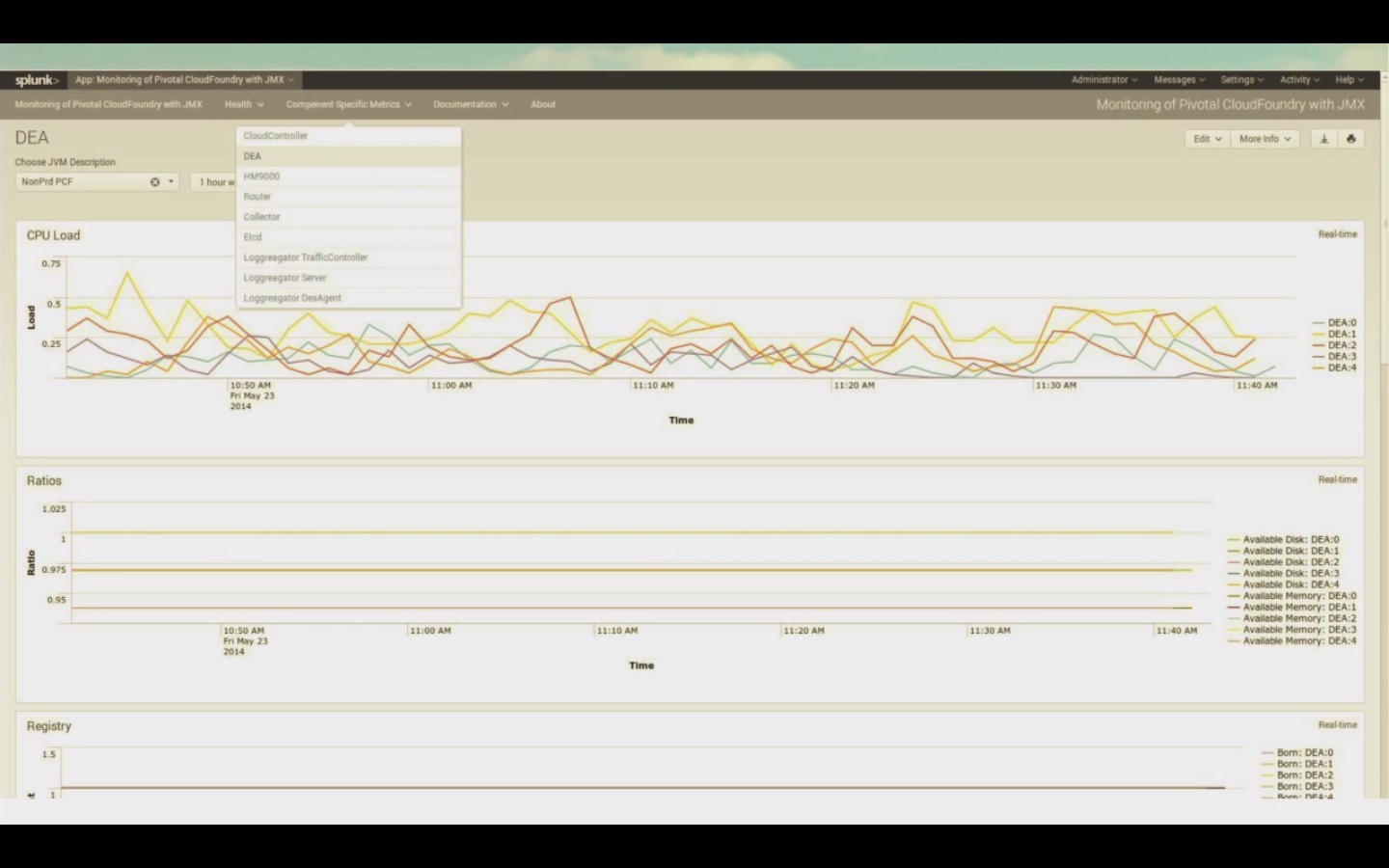Viewport: 1389px width, 868px height.
Task: Select Etcd from the metrics menu
Action: [348, 237]
